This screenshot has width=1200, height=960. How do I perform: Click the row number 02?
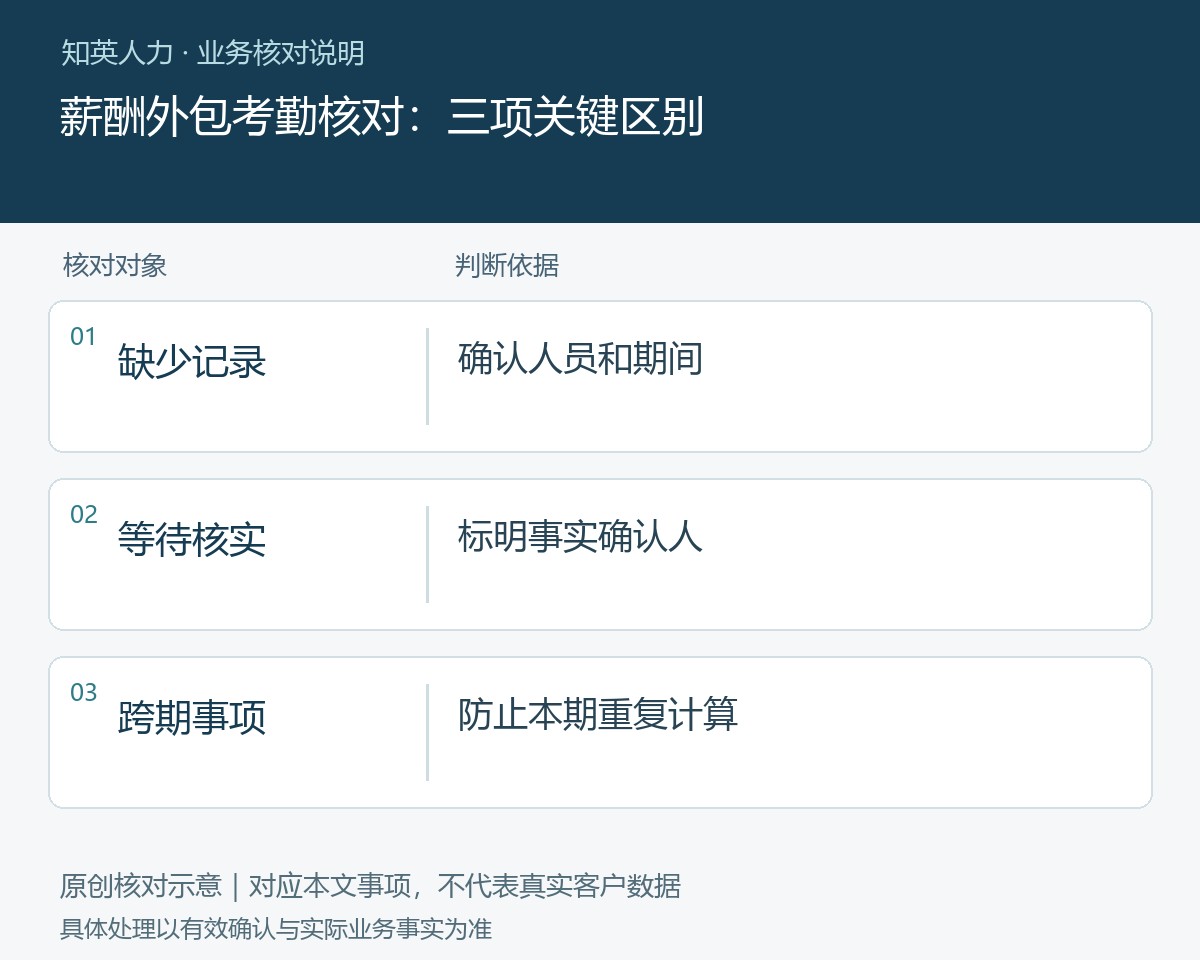tap(83, 515)
